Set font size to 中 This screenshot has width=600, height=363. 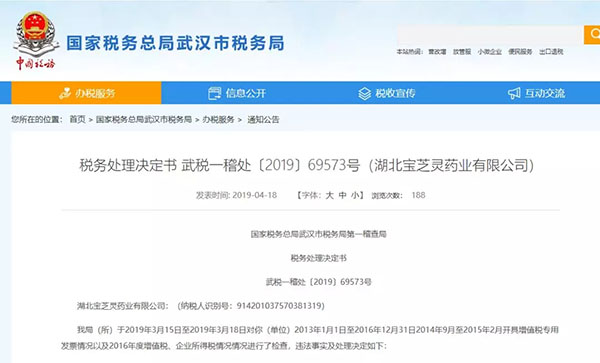click(343, 195)
